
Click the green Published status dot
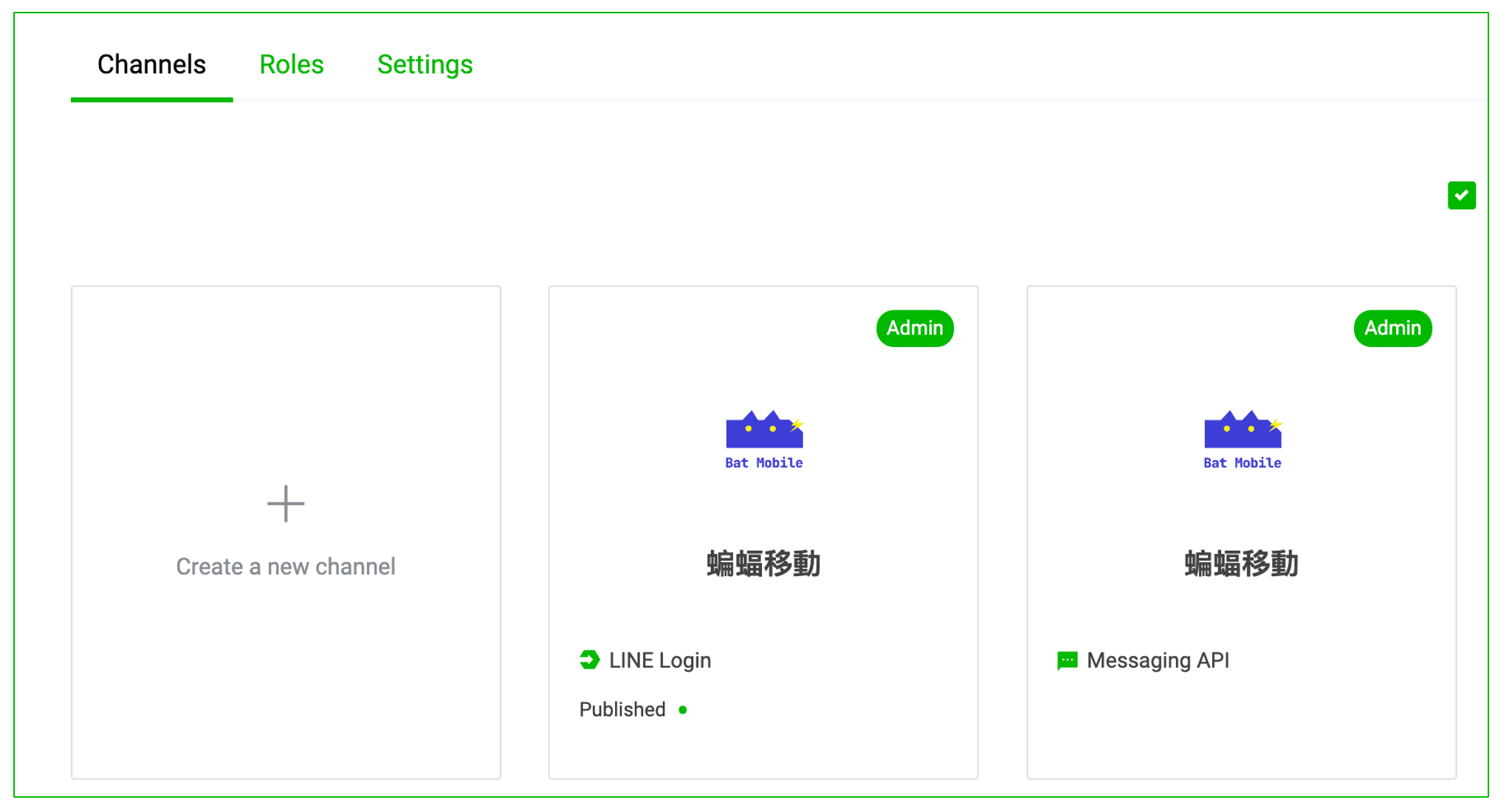(683, 710)
